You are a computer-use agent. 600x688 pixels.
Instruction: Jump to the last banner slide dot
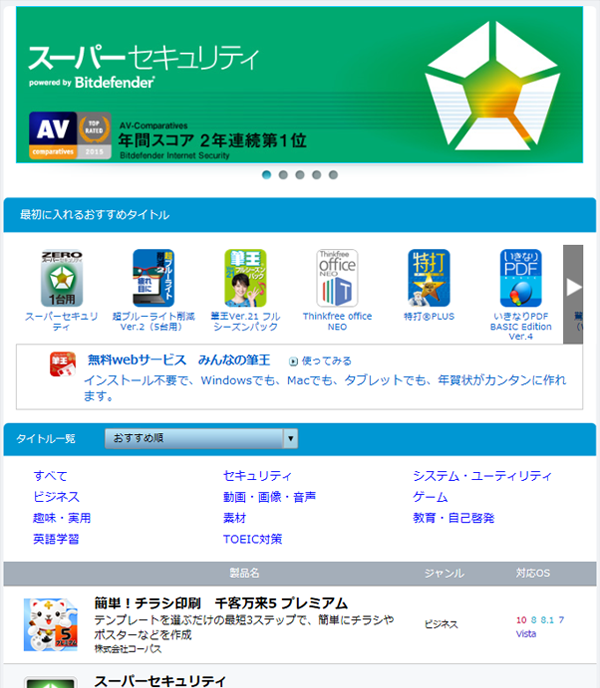pos(333,175)
